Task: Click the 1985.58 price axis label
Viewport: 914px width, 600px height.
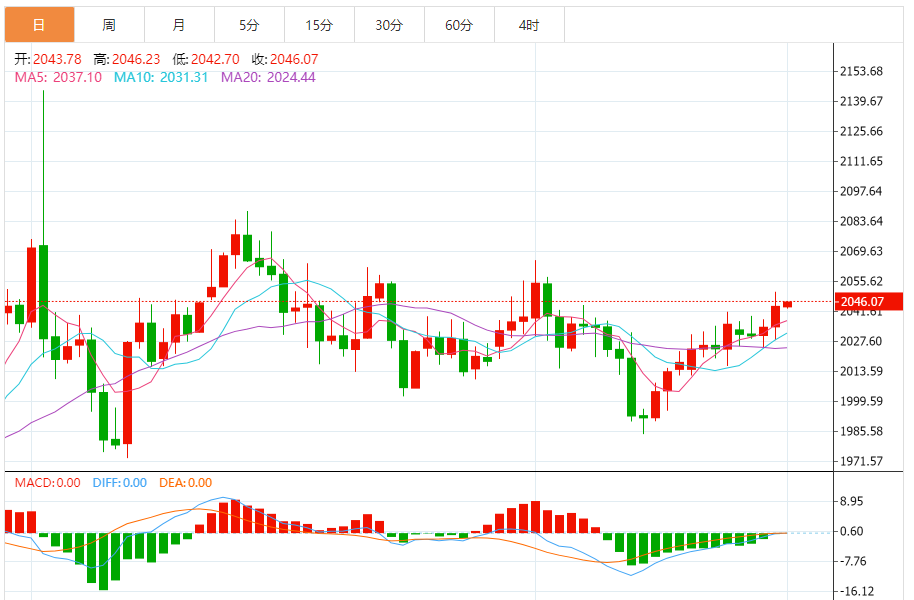Action: (x=861, y=431)
